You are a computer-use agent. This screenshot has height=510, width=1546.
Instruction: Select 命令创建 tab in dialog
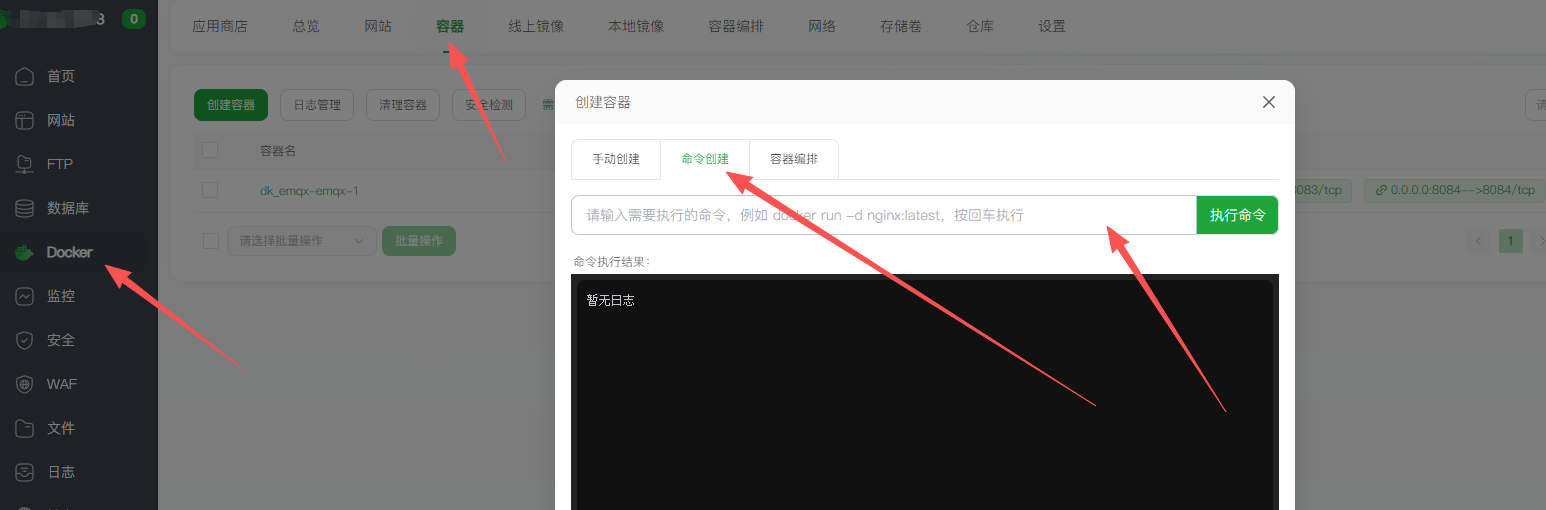pyautogui.click(x=705, y=159)
